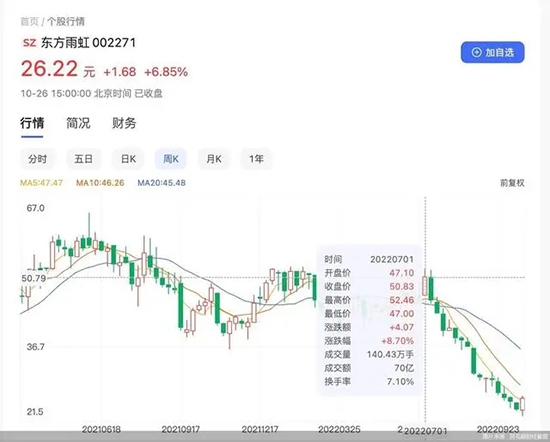Open the 前复权 price adjustment option
The image size is (550, 442).
(x=512, y=183)
